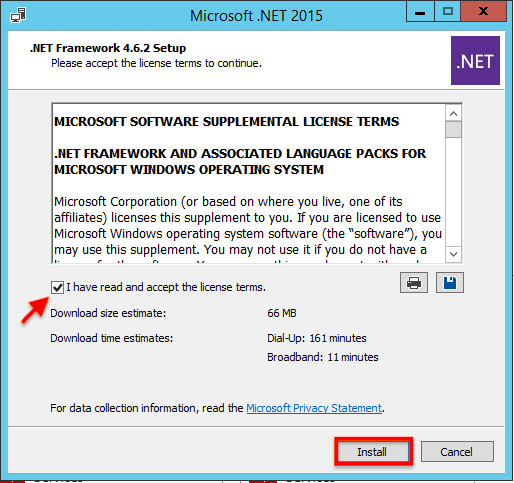Click the Install button
The image size is (514, 483).
[373, 452]
